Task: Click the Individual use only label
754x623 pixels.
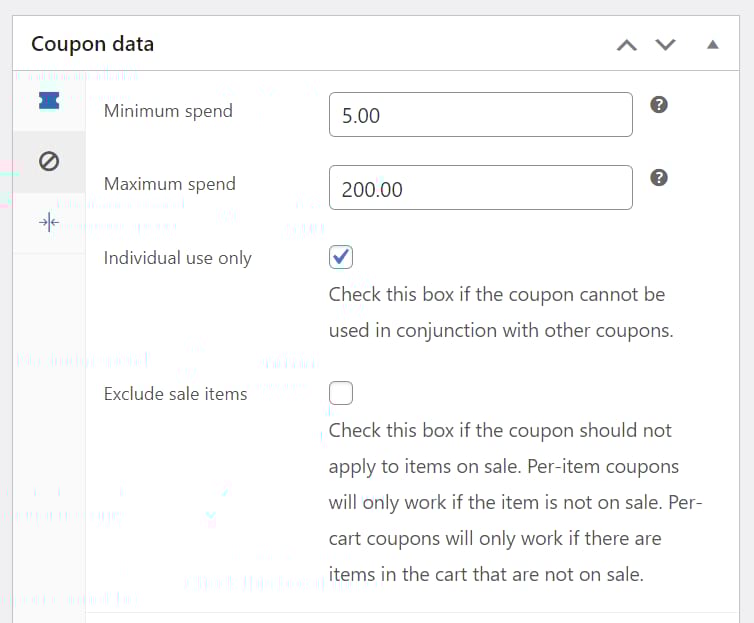Action: (x=177, y=258)
